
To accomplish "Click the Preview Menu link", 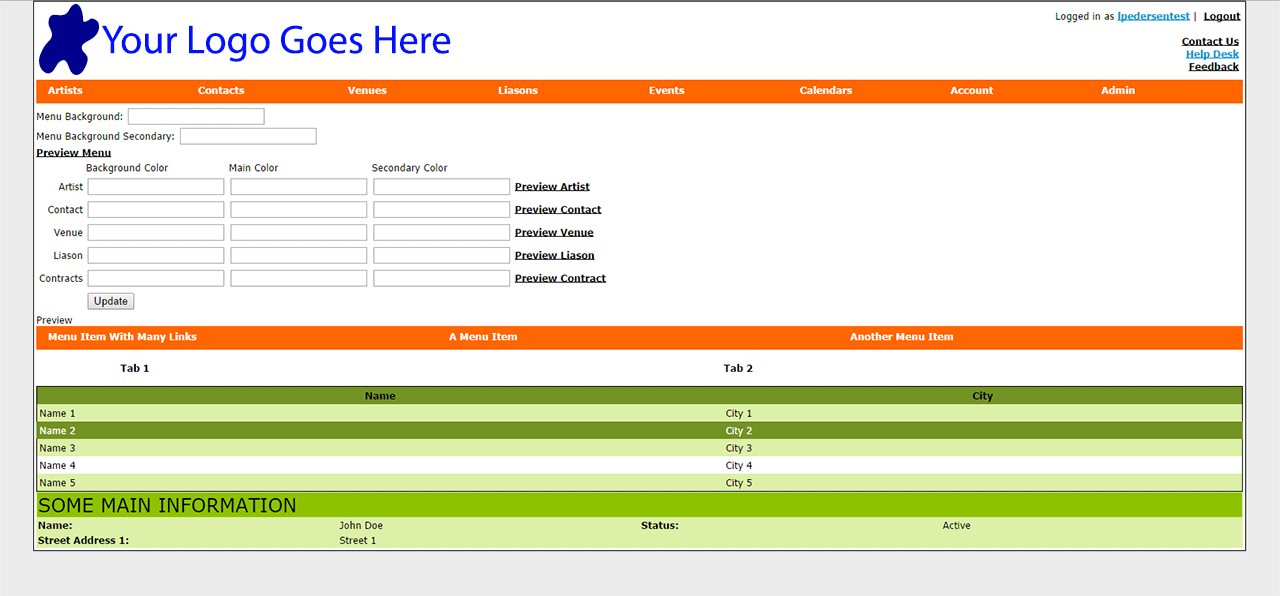I will [x=73, y=153].
